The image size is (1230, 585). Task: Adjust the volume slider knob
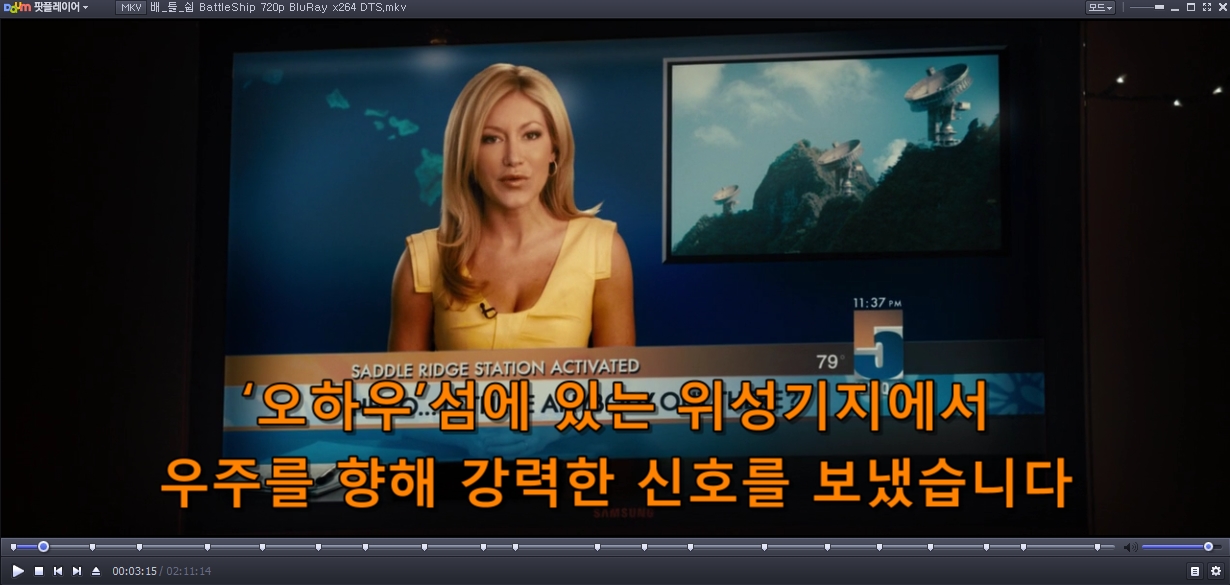click(x=1208, y=547)
